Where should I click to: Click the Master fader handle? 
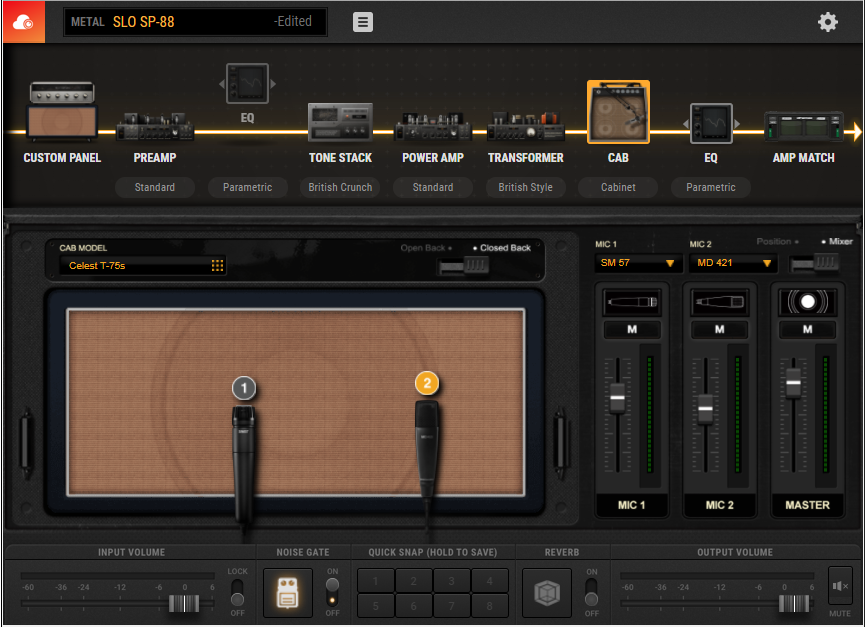(x=793, y=382)
